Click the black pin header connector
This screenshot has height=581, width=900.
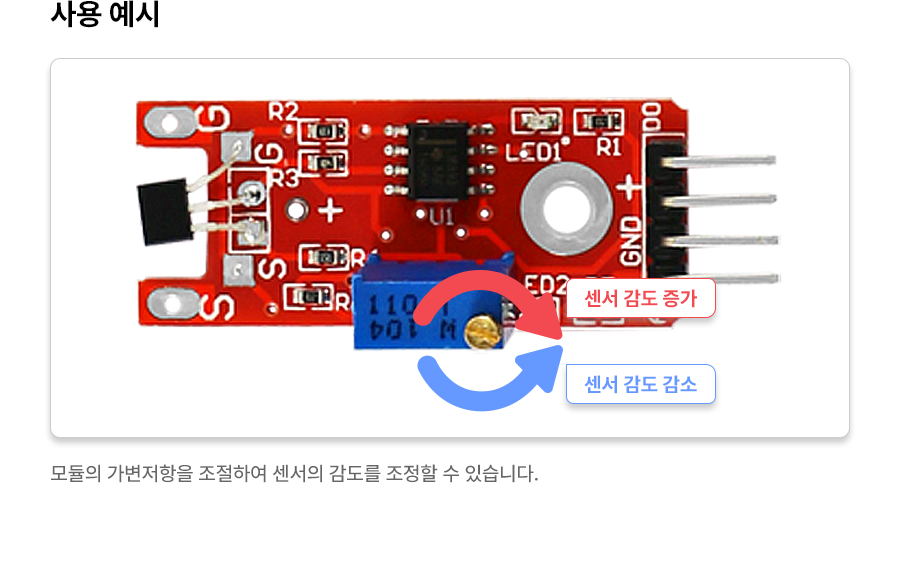click(x=666, y=208)
